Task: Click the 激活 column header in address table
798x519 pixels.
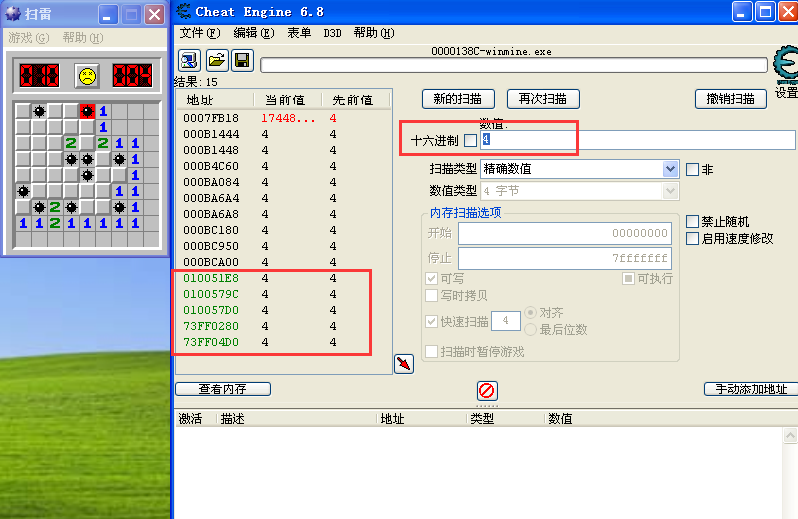Action: 190,419
